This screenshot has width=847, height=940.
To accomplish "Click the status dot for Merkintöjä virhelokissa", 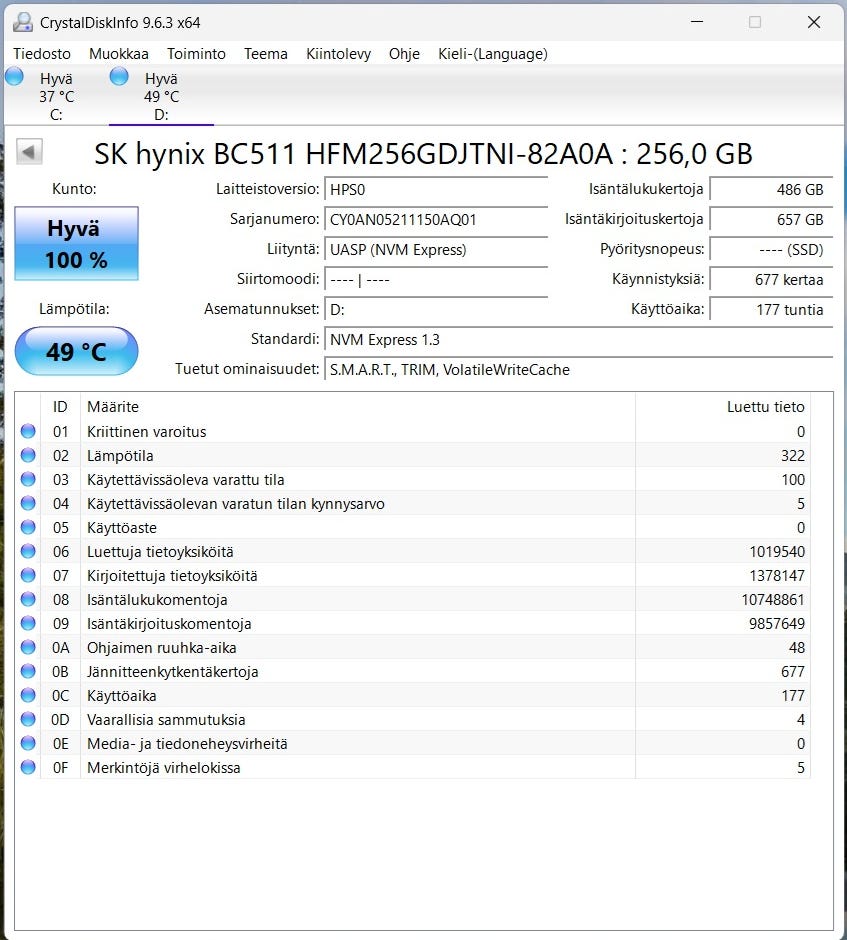I will click(28, 767).
